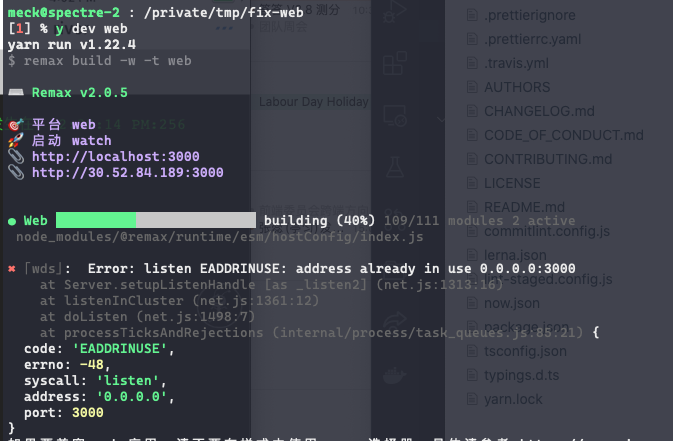
Task: Click hostConfig/index.js module path line
Action: tap(220, 237)
